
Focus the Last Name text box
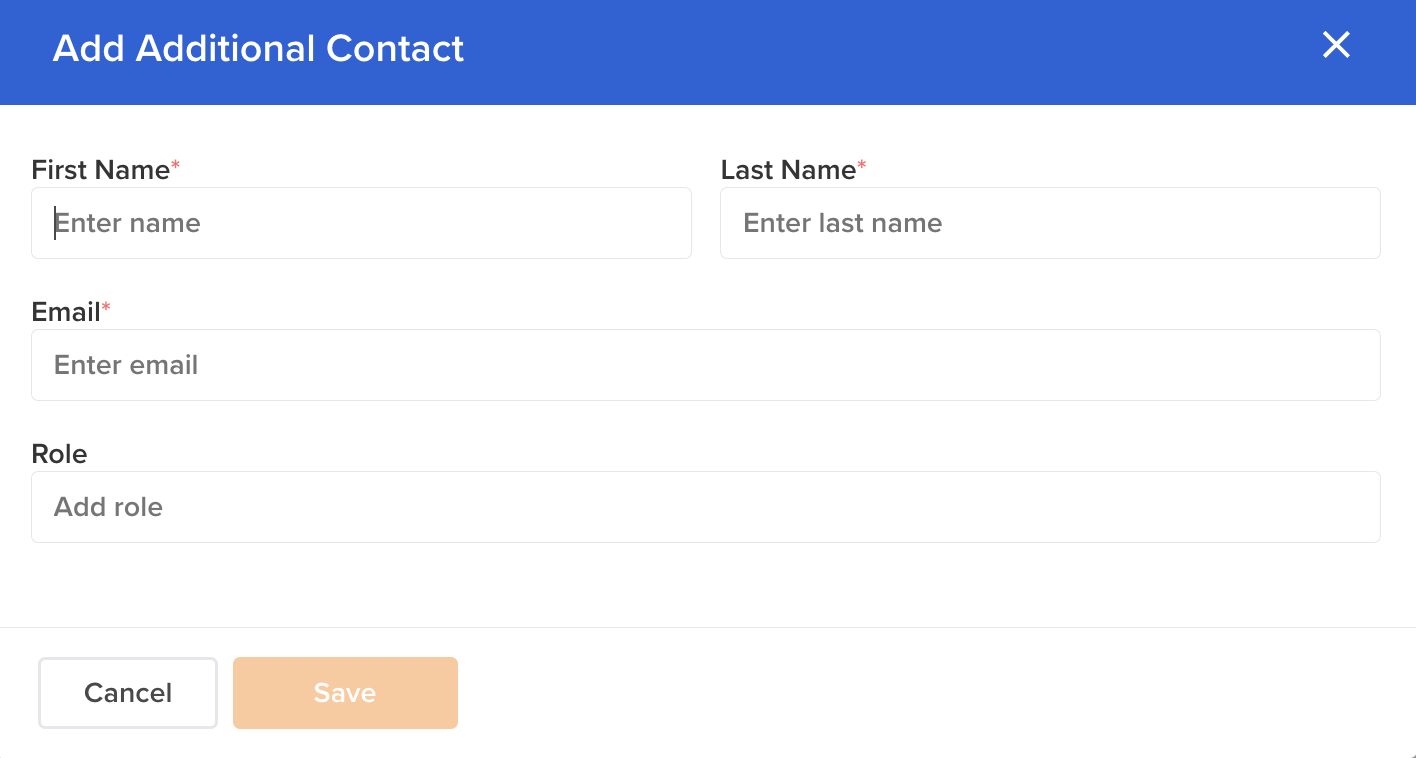1050,223
